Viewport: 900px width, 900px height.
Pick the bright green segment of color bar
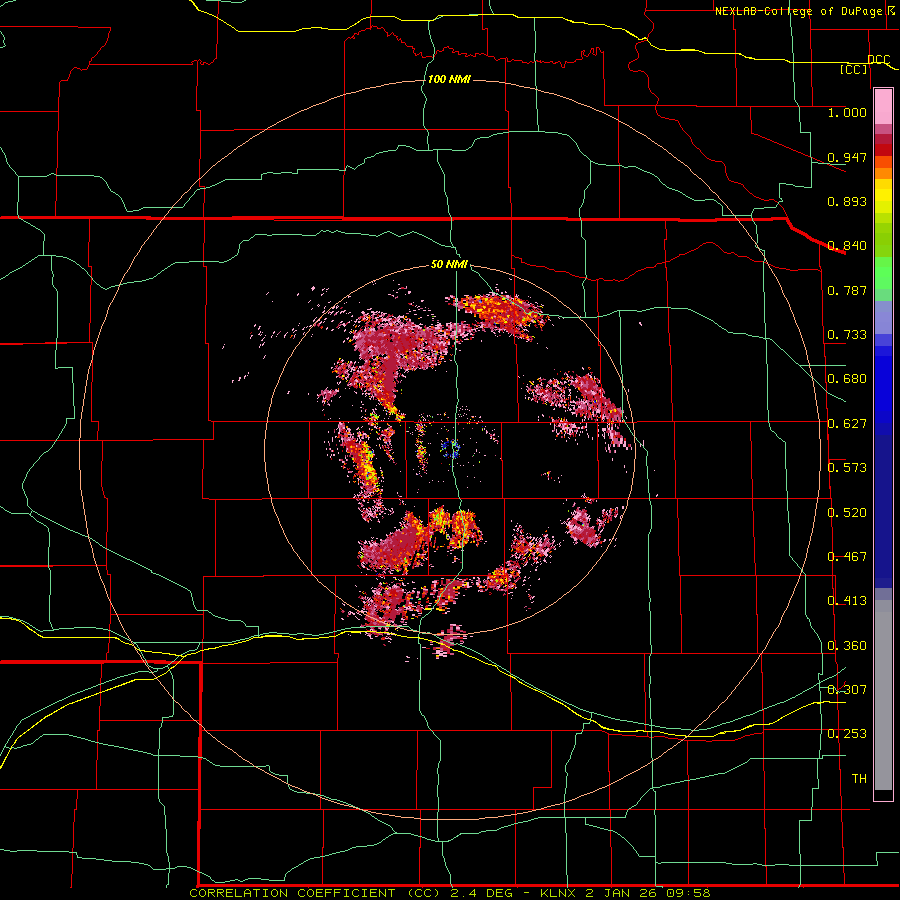883,274
